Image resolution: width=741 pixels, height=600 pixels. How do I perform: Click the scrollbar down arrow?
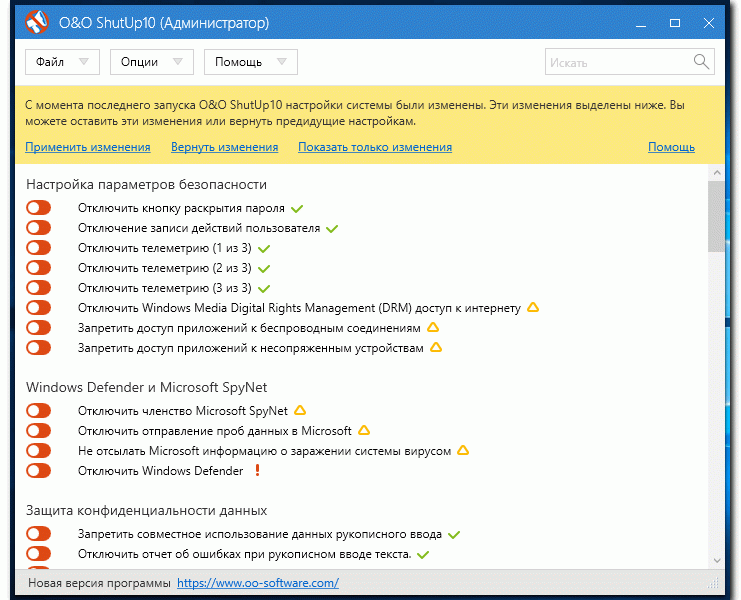(x=717, y=560)
